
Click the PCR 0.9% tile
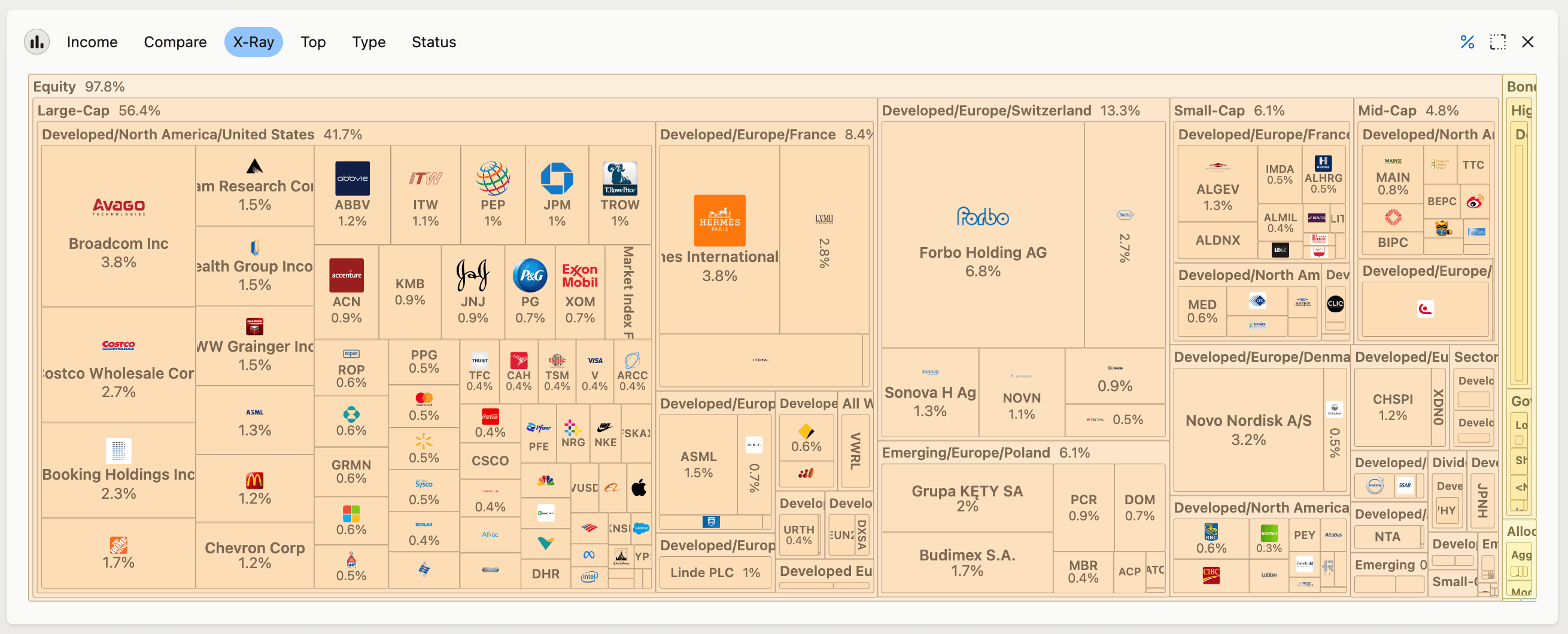pos(1083,507)
